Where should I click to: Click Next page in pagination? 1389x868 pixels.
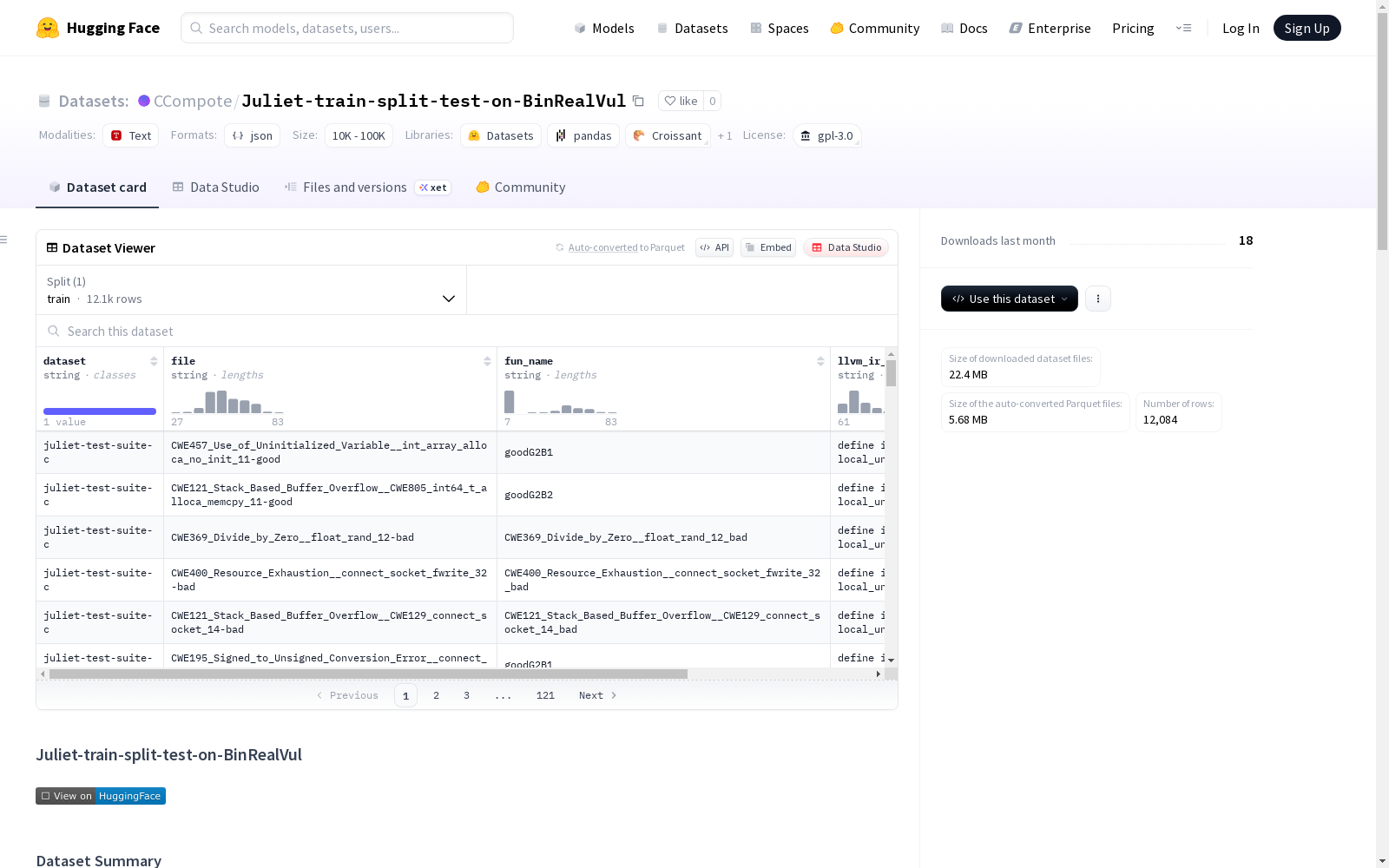pos(598,695)
